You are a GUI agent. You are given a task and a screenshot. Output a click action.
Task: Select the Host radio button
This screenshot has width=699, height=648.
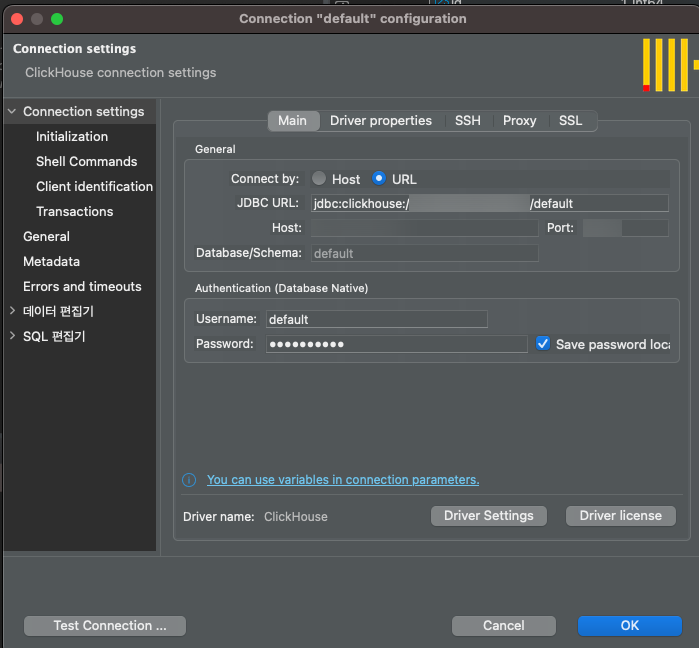pos(319,179)
